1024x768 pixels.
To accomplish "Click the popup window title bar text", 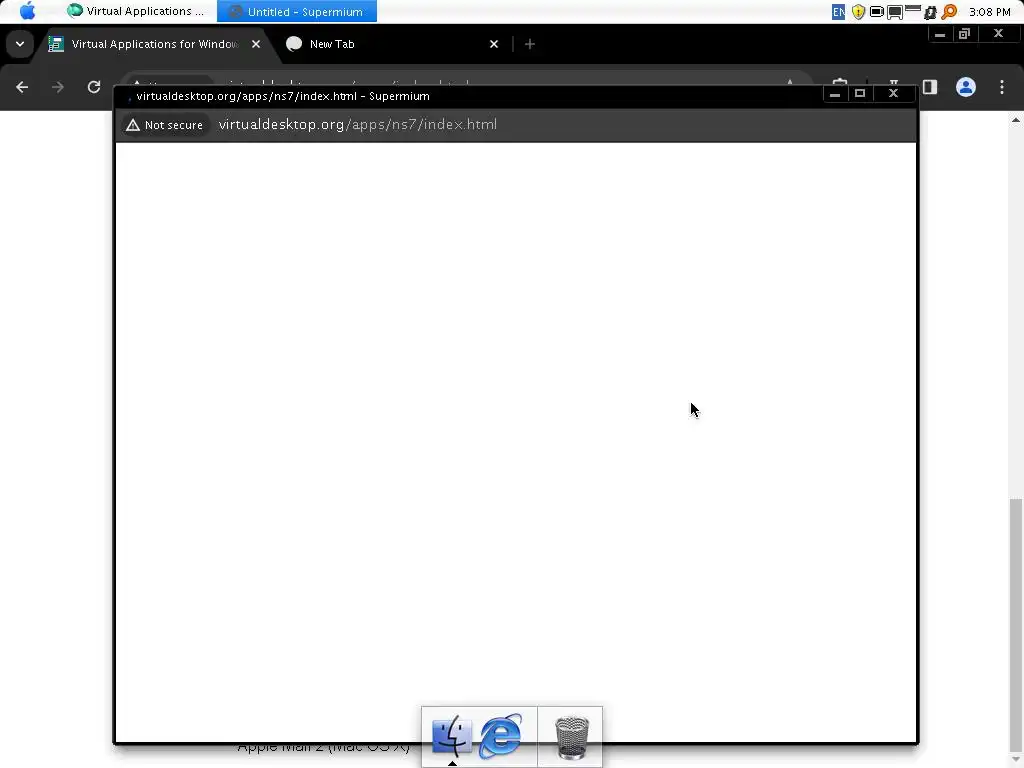I will (x=283, y=96).
